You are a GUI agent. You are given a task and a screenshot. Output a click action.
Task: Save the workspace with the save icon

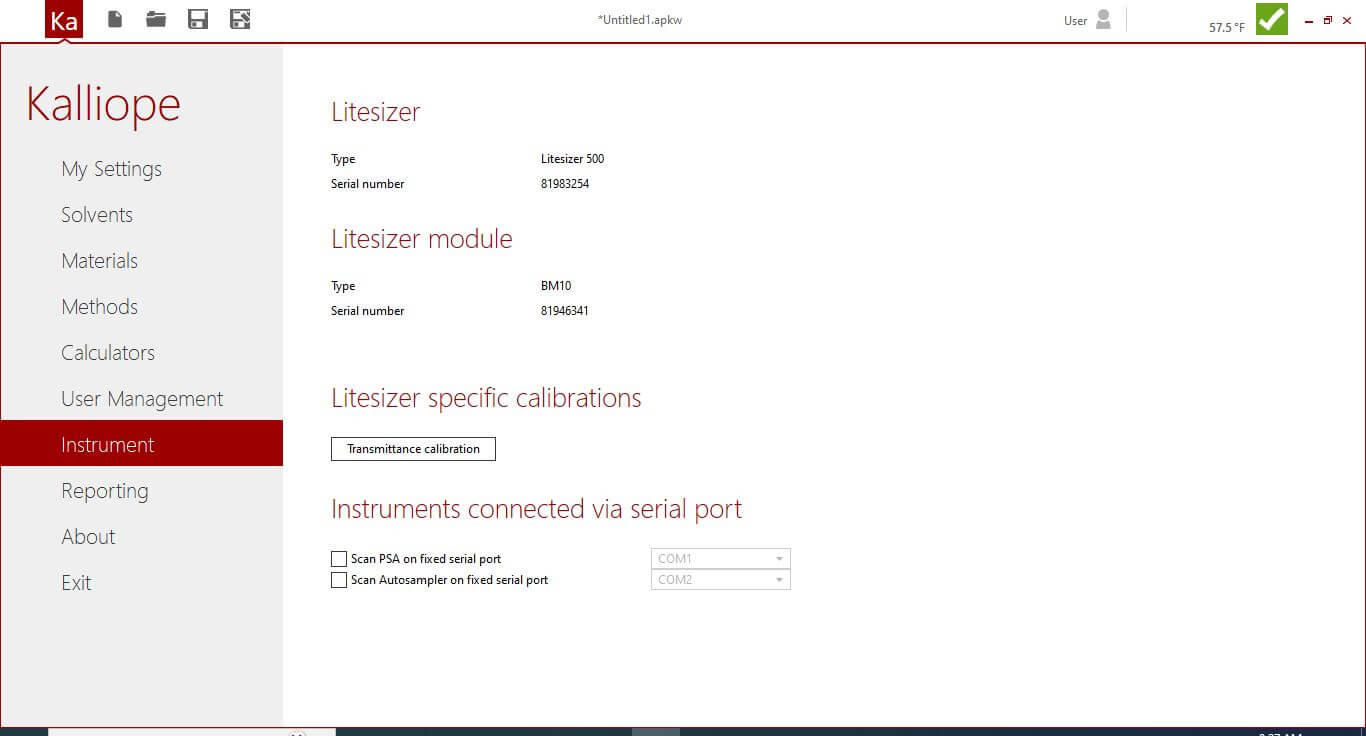(x=198, y=19)
